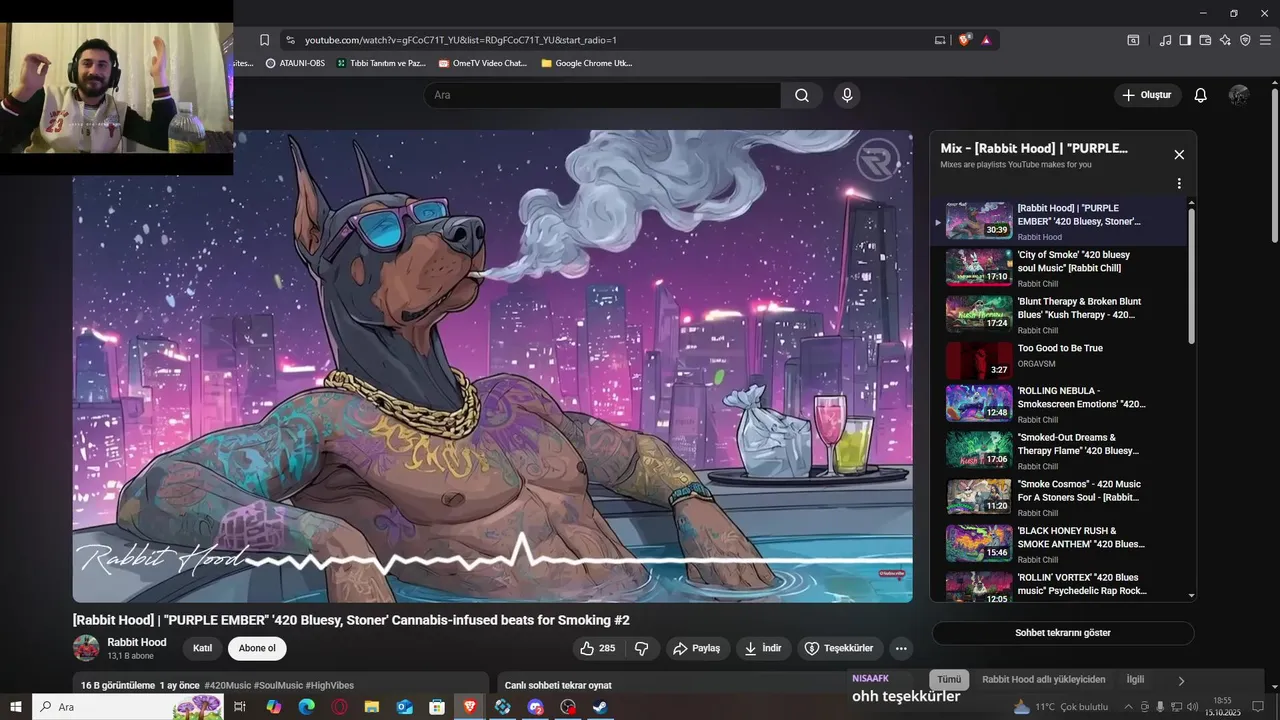Viewport: 1280px width, 720px height.
Task: Open the Brave Wallet icon
Action: (x=1205, y=40)
